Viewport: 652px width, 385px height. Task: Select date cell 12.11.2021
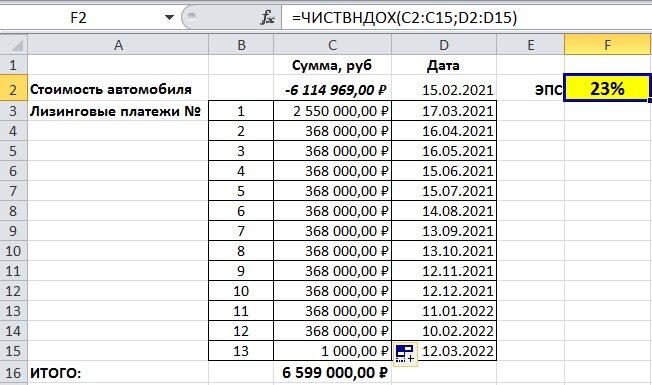444,271
